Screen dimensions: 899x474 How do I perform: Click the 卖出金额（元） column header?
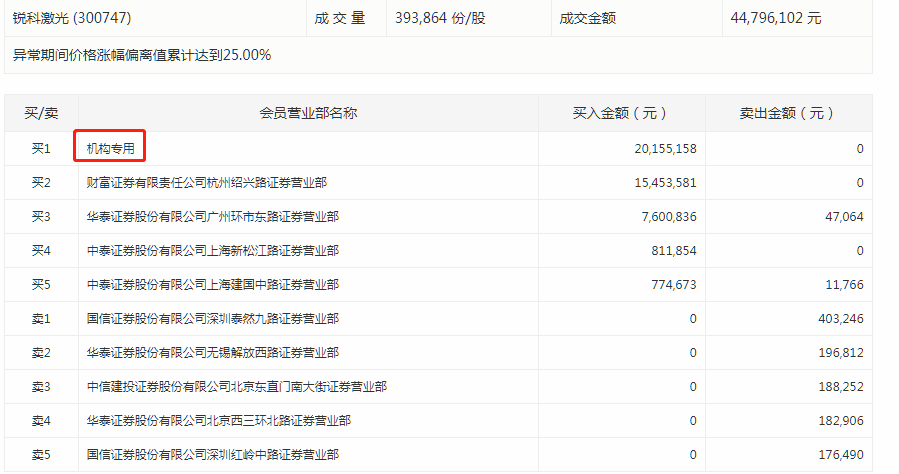pos(788,113)
